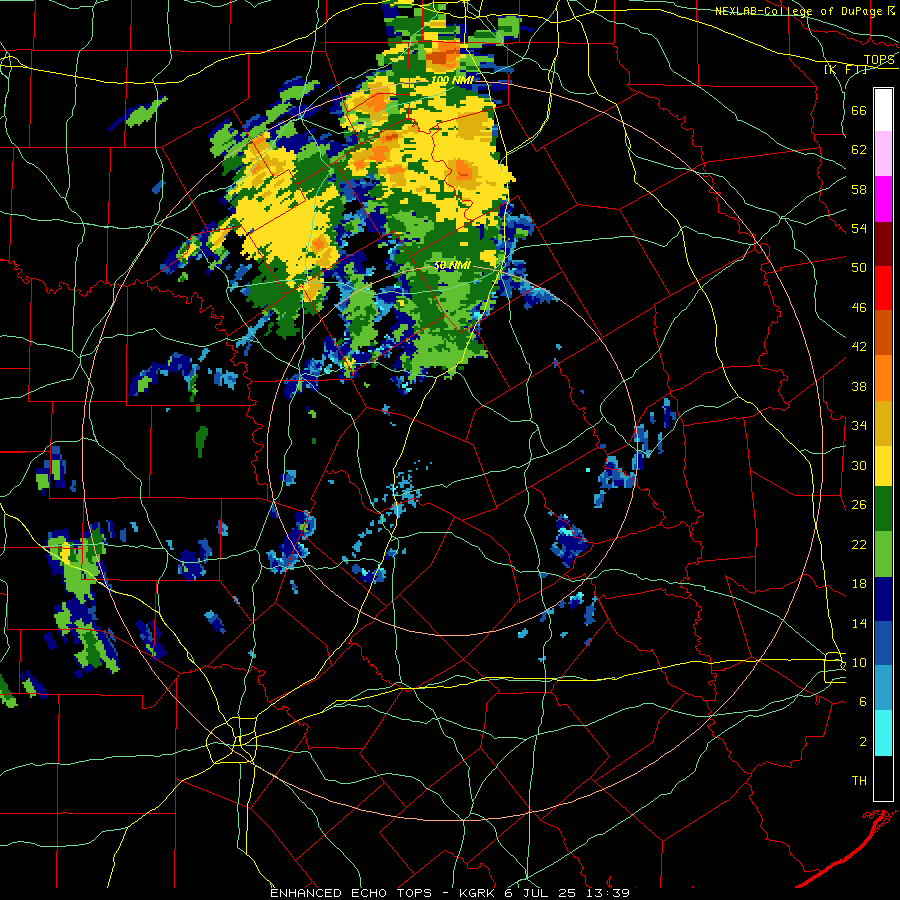Viewport: 900px width, 900px height.
Task: Click the 54 scale value label
Action: click(859, 228)
